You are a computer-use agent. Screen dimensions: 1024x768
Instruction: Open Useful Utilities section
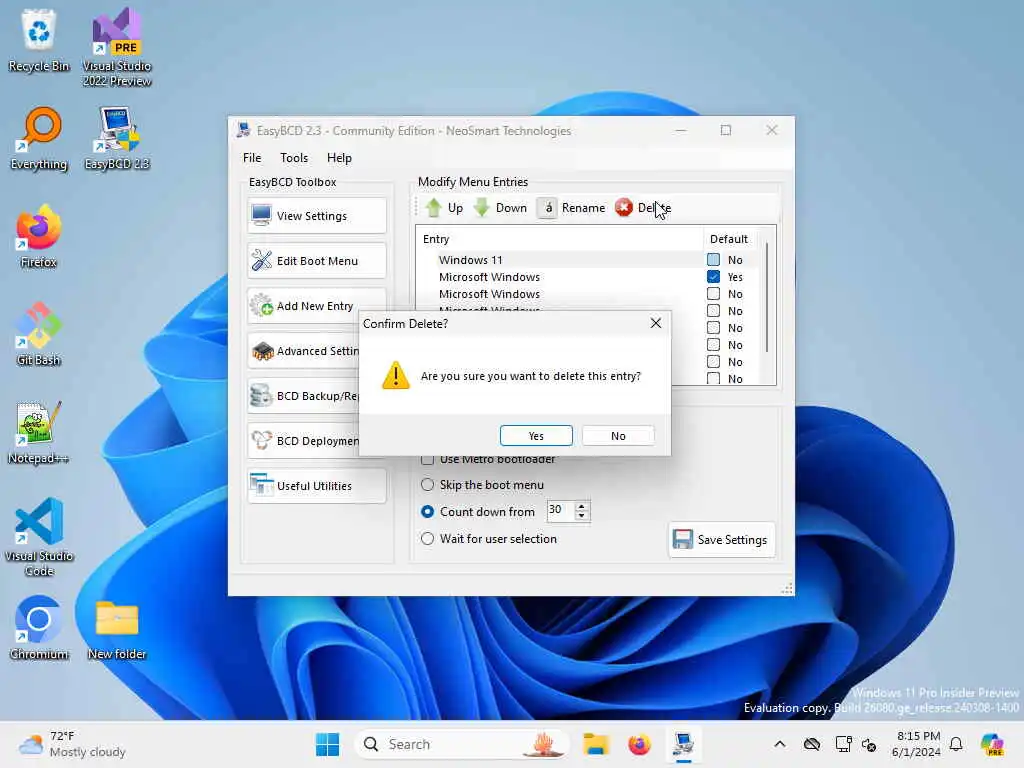(317, 486)
